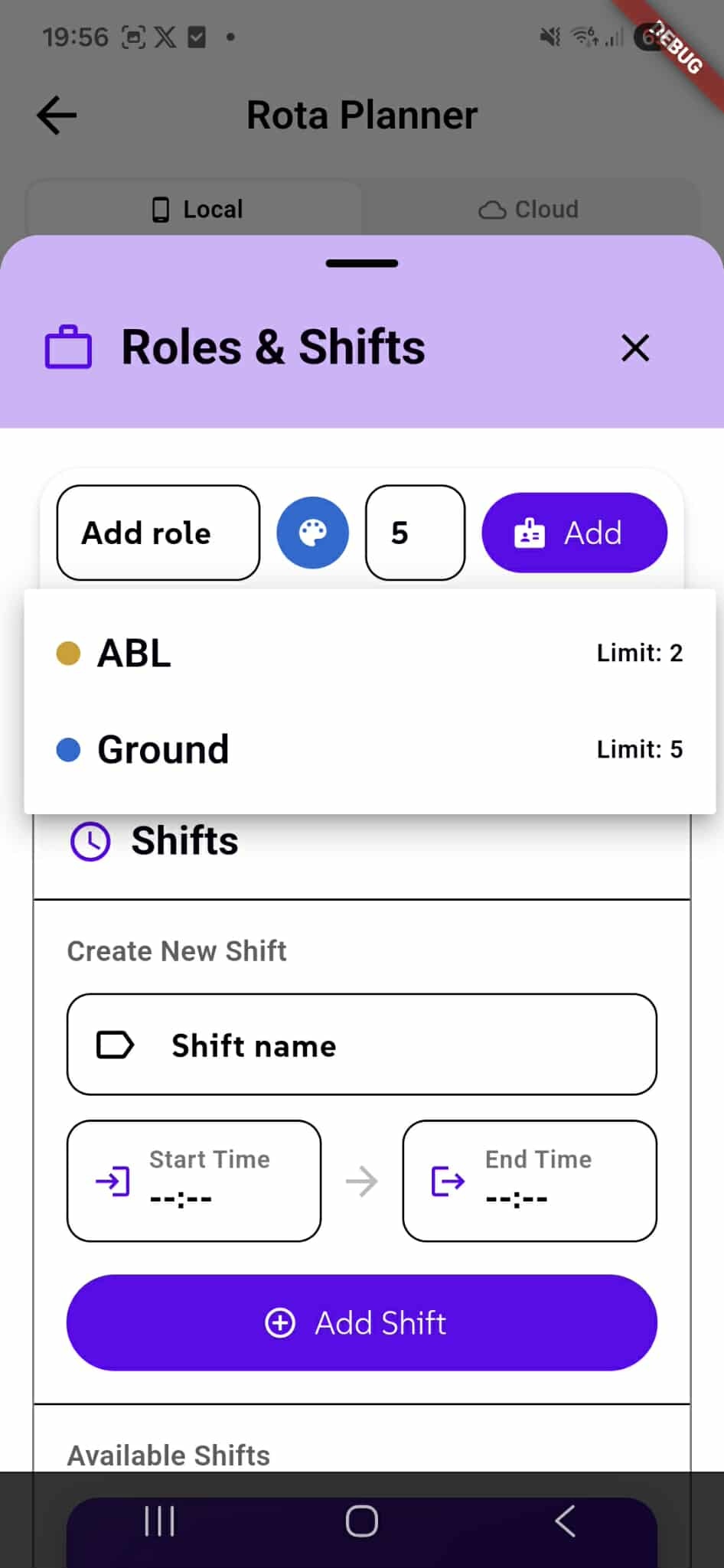Tap the Start Time entry arrow icon
The width and height of the screenshot is (724, 1568).
pyautogui.click(x=113, y=1181)
